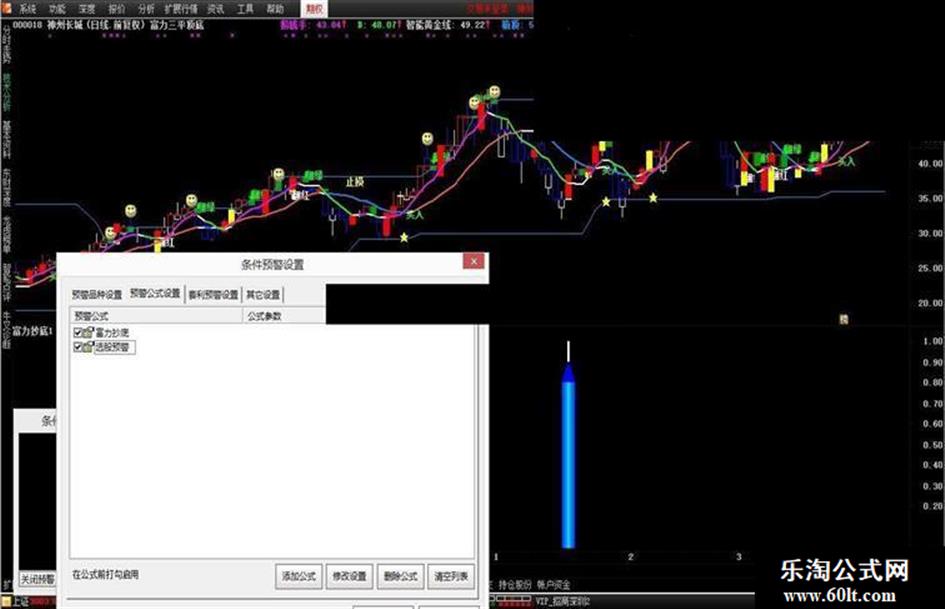Click the yellow star at the 35.00 line left
The height and width of the screenshot is (609, 945).
coord(606,201)
